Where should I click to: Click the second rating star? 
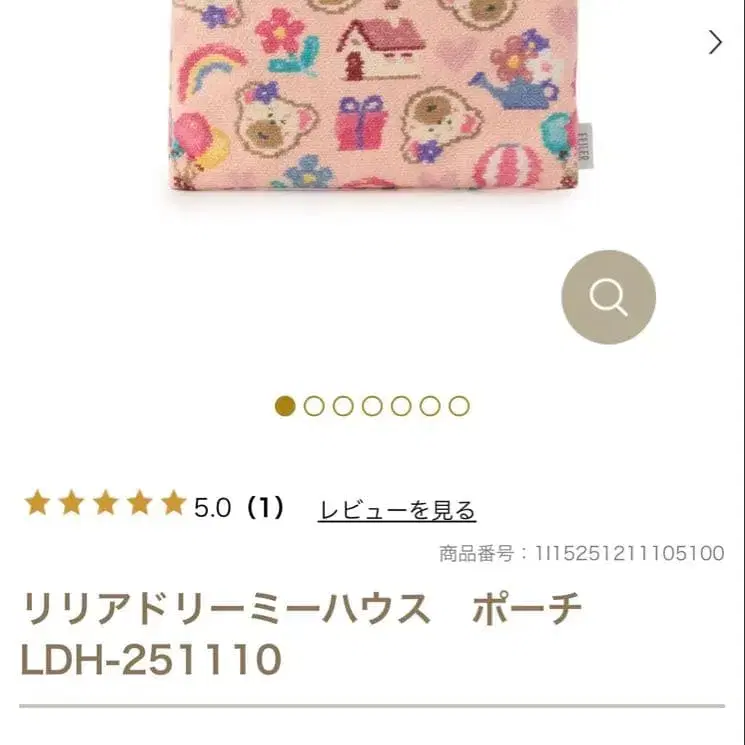point(72,503)
